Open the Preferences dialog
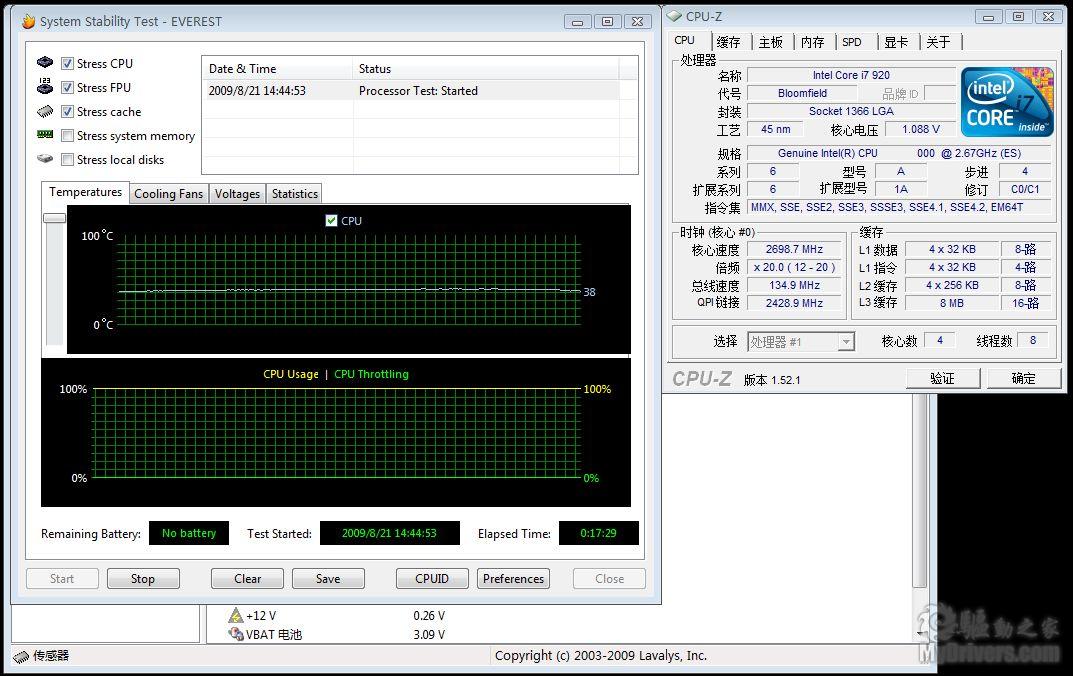Image resolution: width=1073 pixels, height=676 pixels. coord(513,578)
